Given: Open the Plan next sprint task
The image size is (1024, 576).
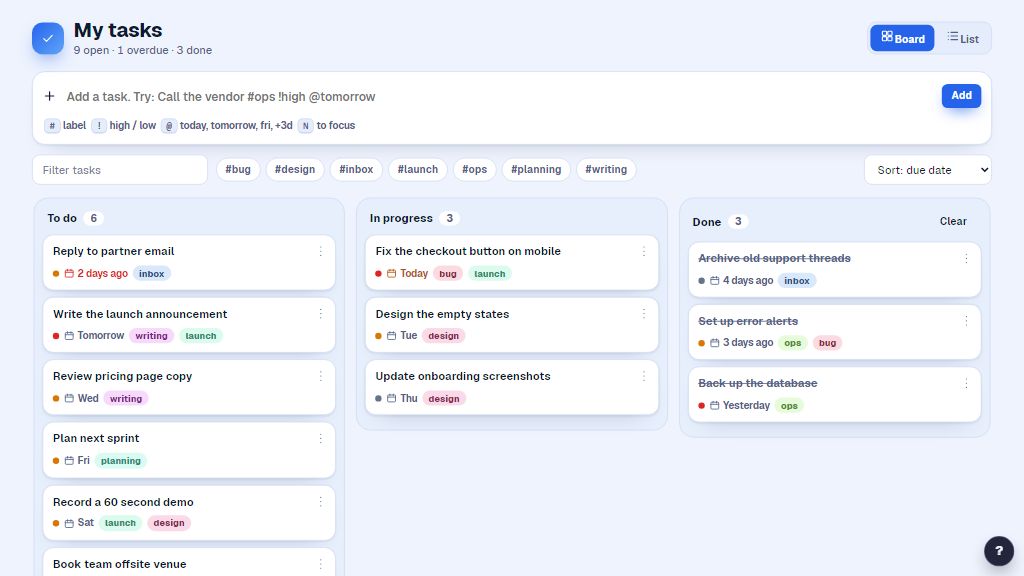Looking at the screenshot, I should [96, 438].
